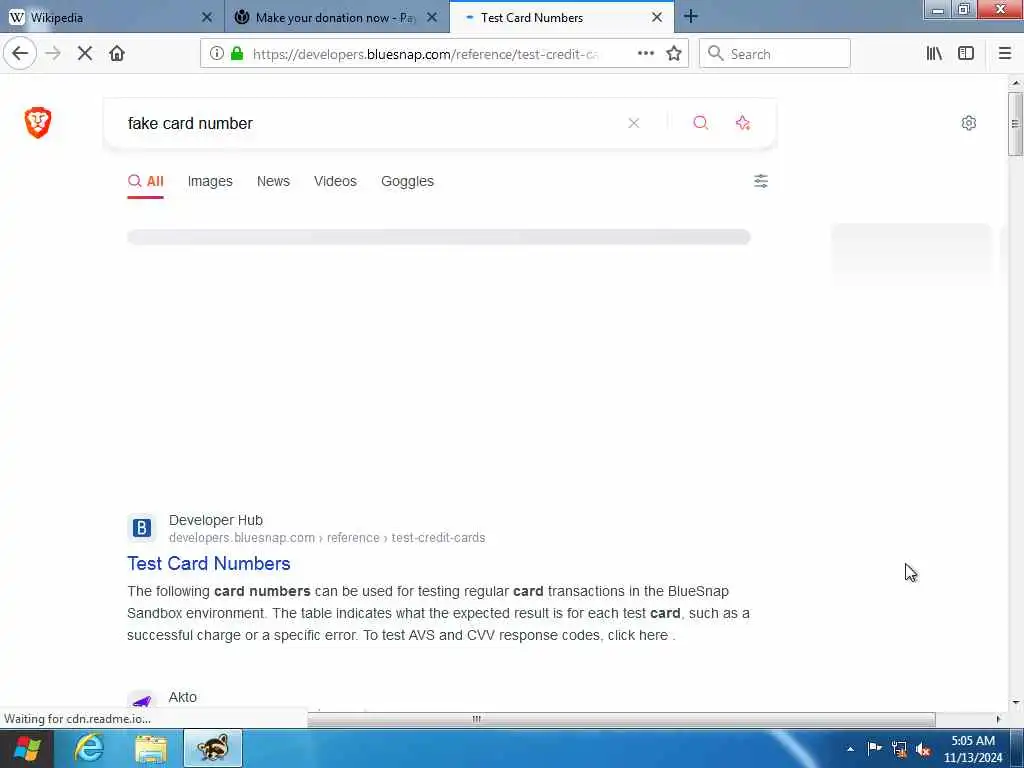
Task: Open File Explorer from taskbar
Action: pyautogui.click(x=151, y=749)
